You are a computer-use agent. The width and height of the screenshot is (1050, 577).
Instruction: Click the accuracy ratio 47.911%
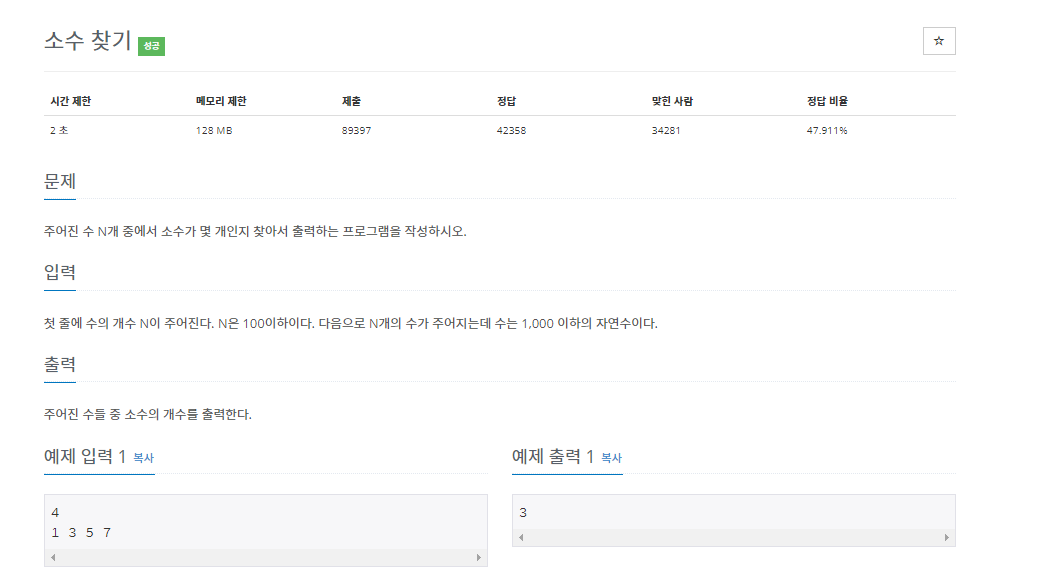[827, 131]
